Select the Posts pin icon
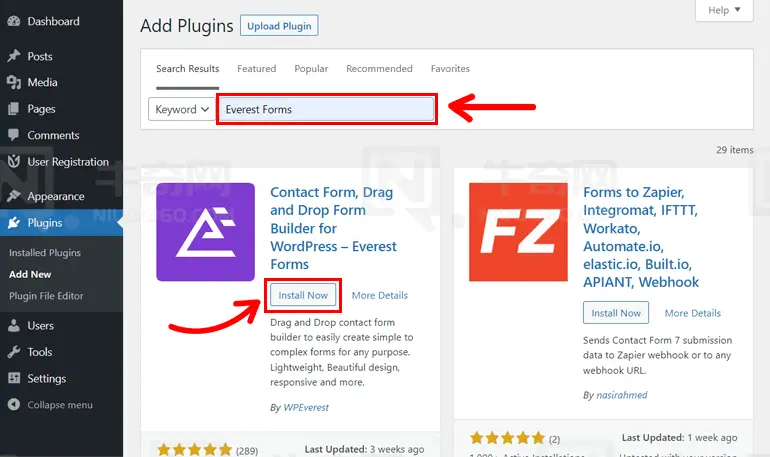 tap(14, 56)
